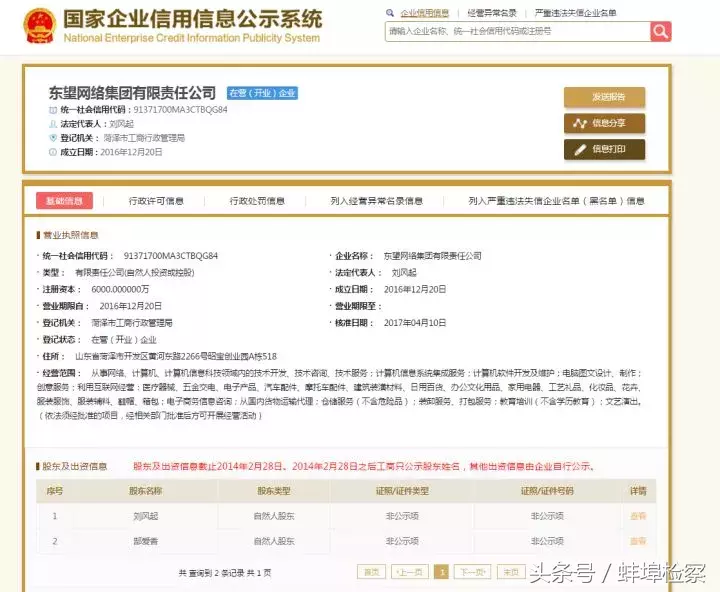Viewport: 720px width, 592px height.
Task: Click the small magnifier beside 企业信用信息
Action: coord(390,13)
